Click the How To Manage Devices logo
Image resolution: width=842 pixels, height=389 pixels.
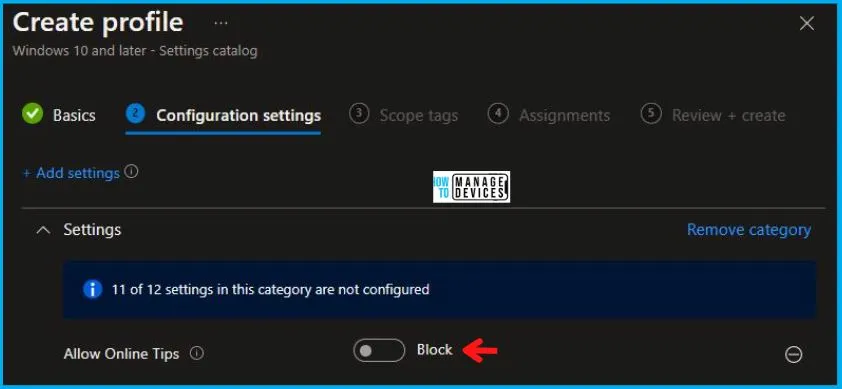(x=471, y=187)
